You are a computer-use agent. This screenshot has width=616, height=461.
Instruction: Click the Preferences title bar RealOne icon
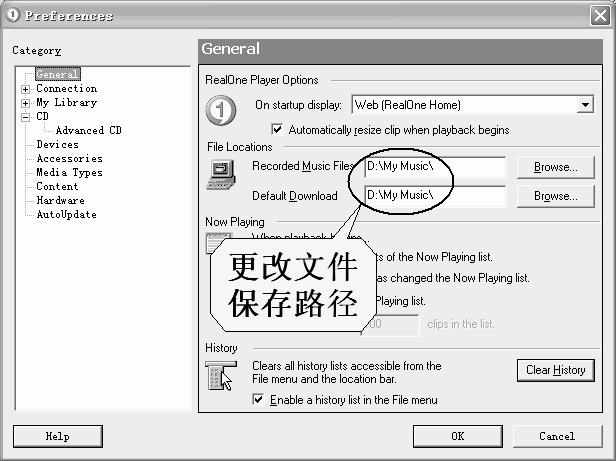[x=13, y=15]
